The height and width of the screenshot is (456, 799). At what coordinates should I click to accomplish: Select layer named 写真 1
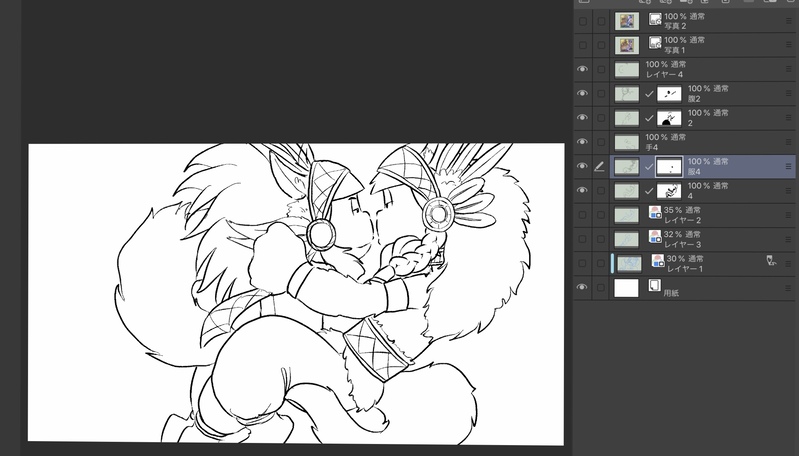(675, 50)
